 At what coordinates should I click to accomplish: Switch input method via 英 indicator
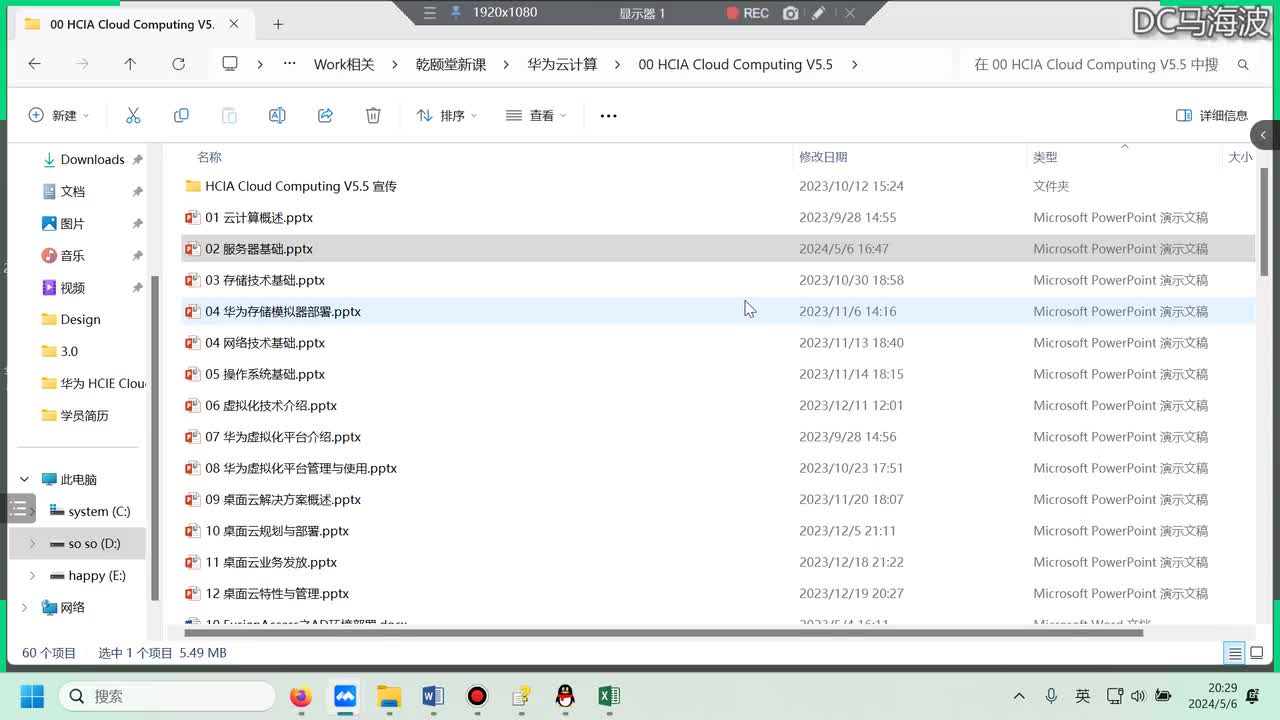1083,696
